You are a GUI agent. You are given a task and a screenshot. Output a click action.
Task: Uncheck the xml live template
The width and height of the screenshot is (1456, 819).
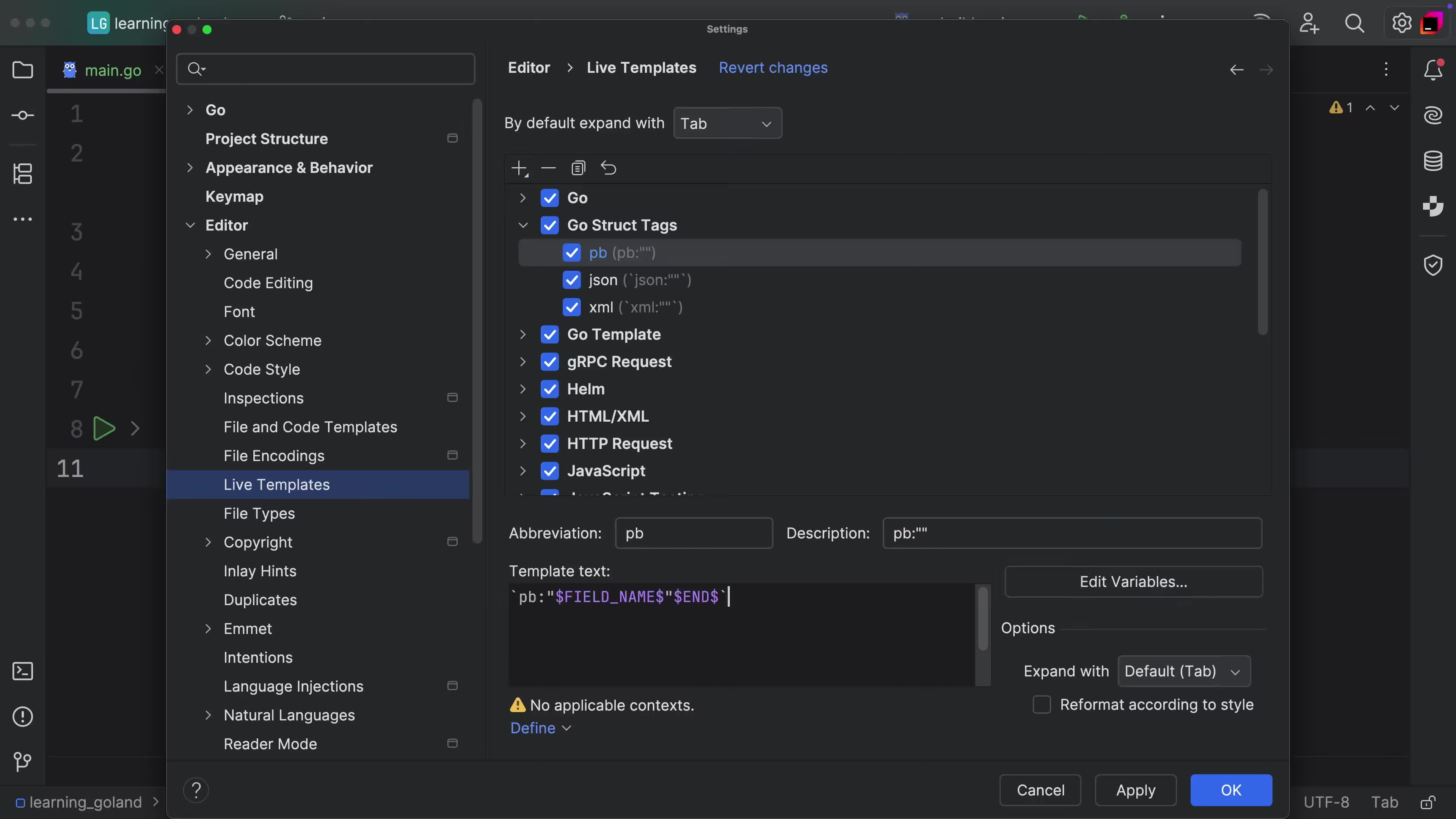pyautogui.click(x=571, y=308)
